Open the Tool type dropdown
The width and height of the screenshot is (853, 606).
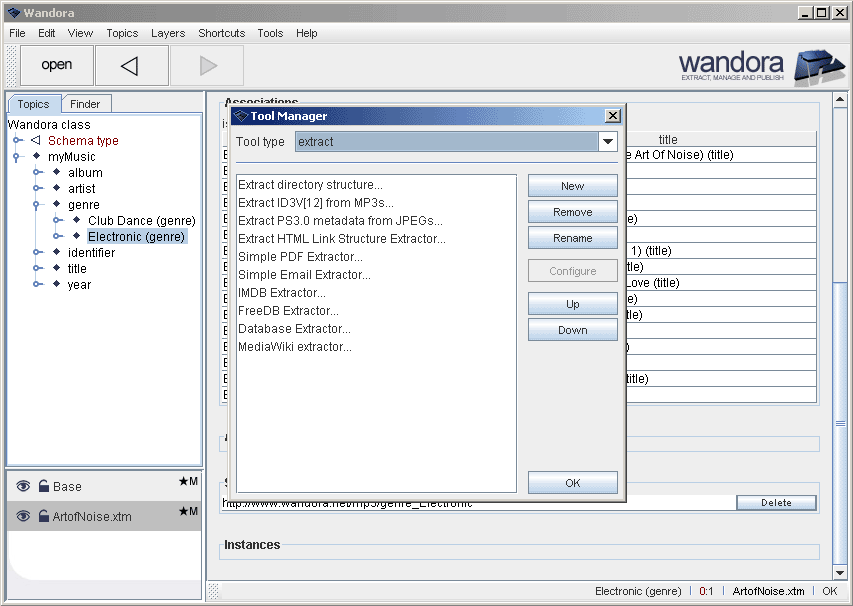coord(607,142)
